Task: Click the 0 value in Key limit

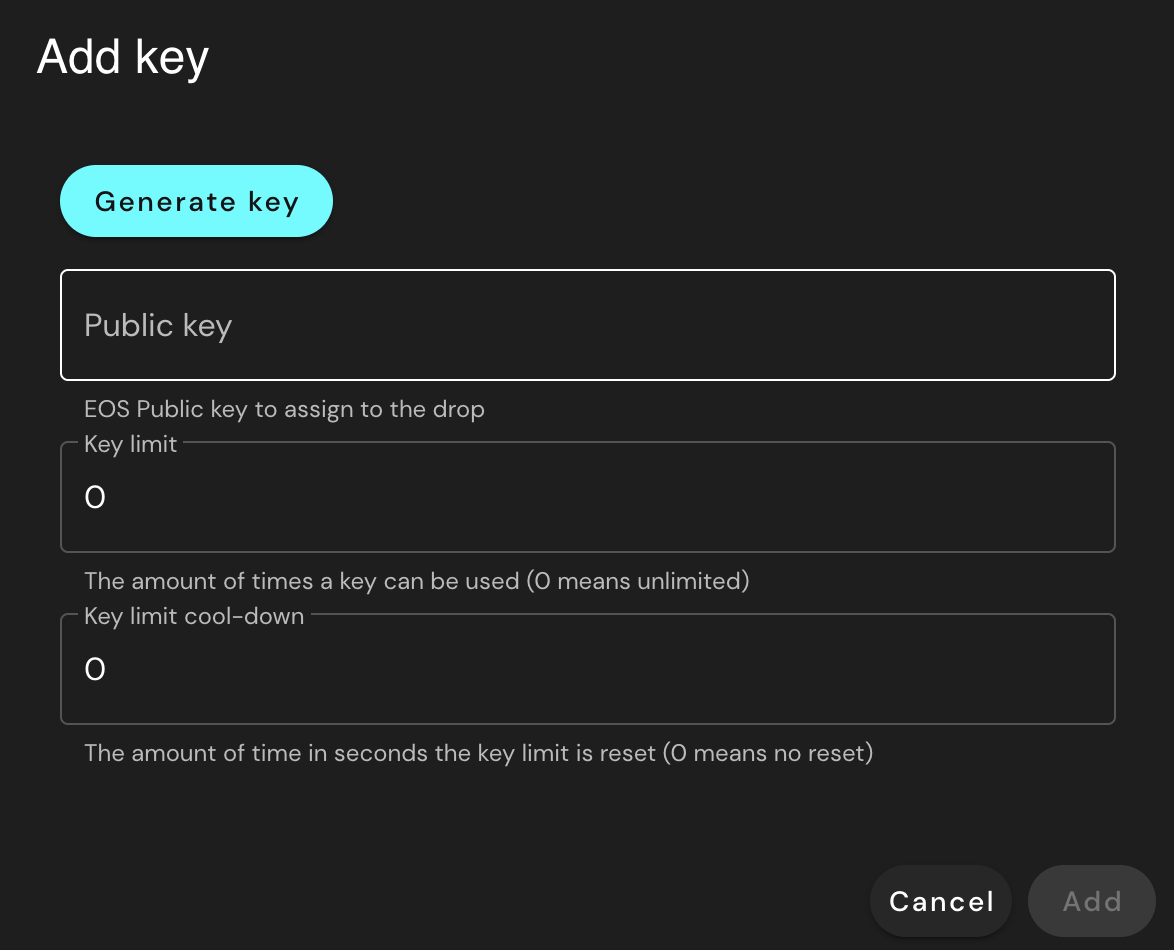Action: point(95,498)
